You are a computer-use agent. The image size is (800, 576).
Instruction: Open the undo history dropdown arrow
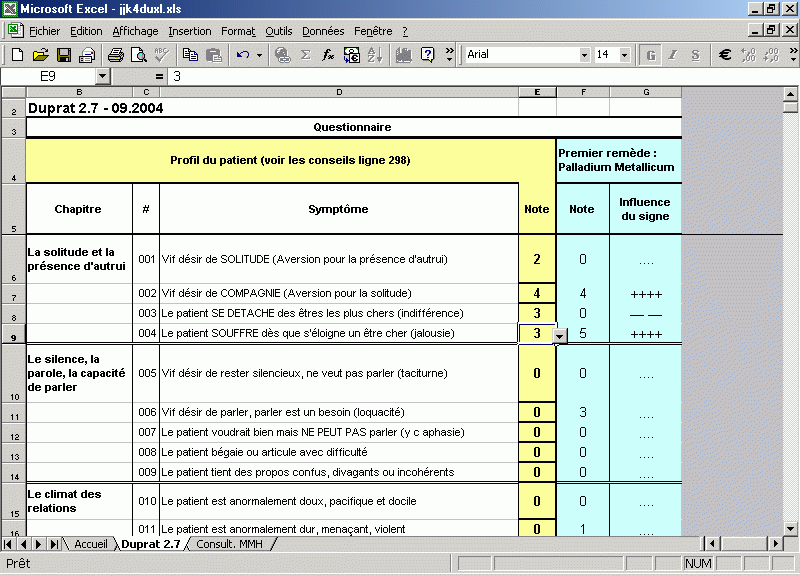tap(259, 55)
